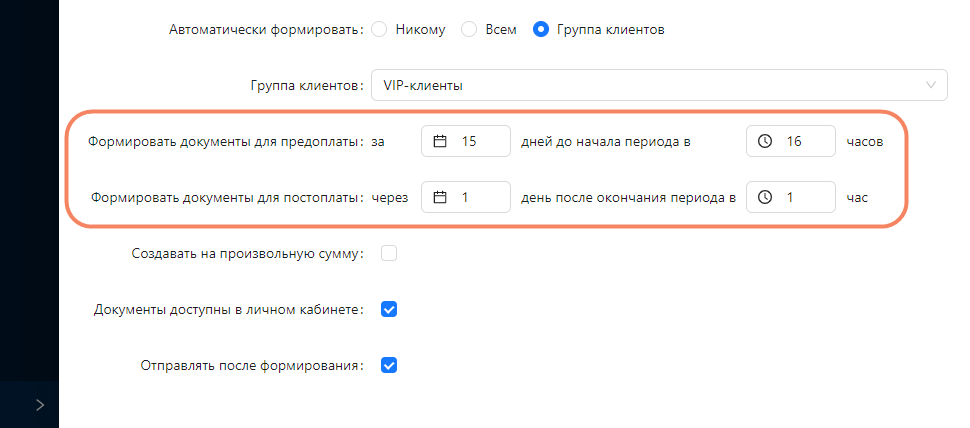Click postpayment hour field next to "час"

791,197
